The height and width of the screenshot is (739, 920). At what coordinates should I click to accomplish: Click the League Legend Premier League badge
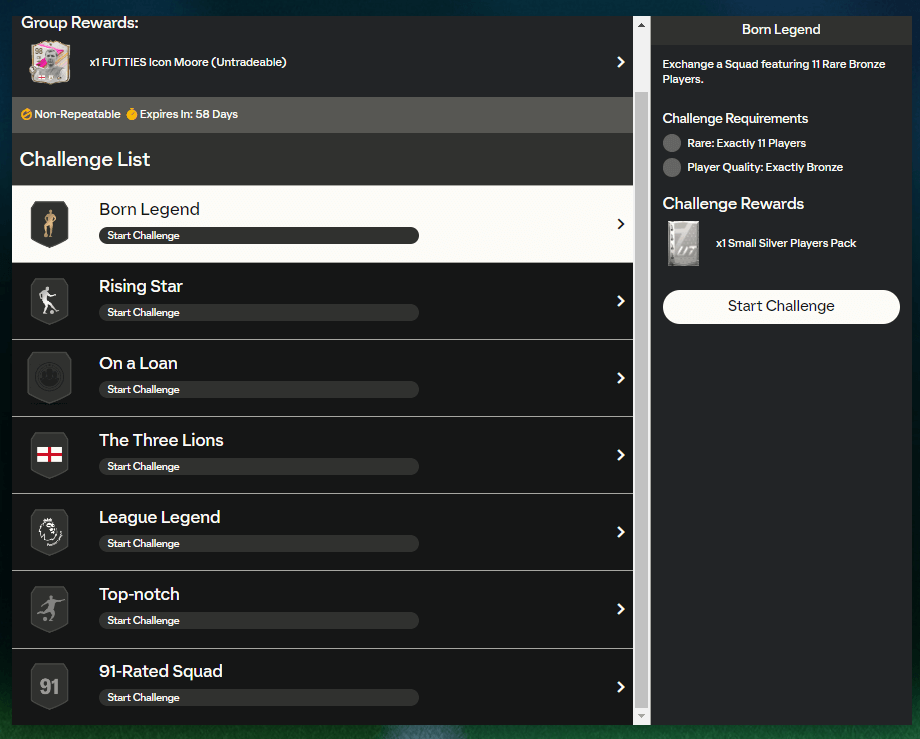[x=48, y=532]
